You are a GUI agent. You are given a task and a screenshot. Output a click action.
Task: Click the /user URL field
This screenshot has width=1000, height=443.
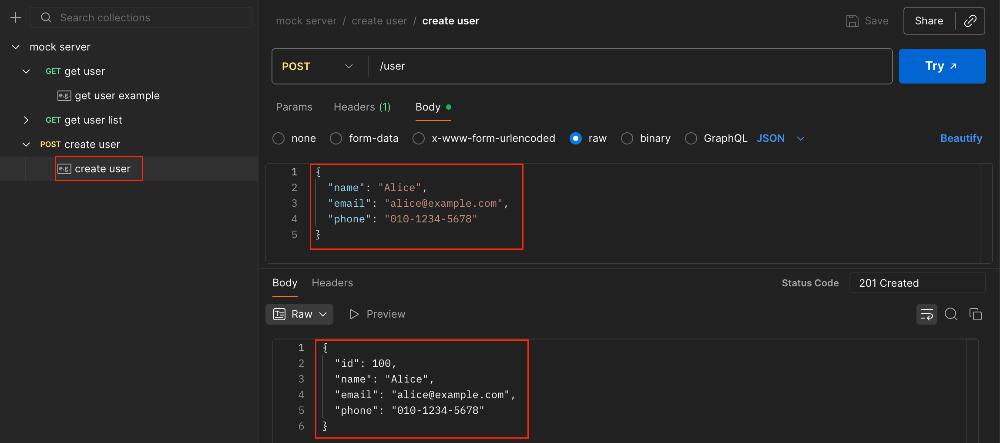point(629,66)
